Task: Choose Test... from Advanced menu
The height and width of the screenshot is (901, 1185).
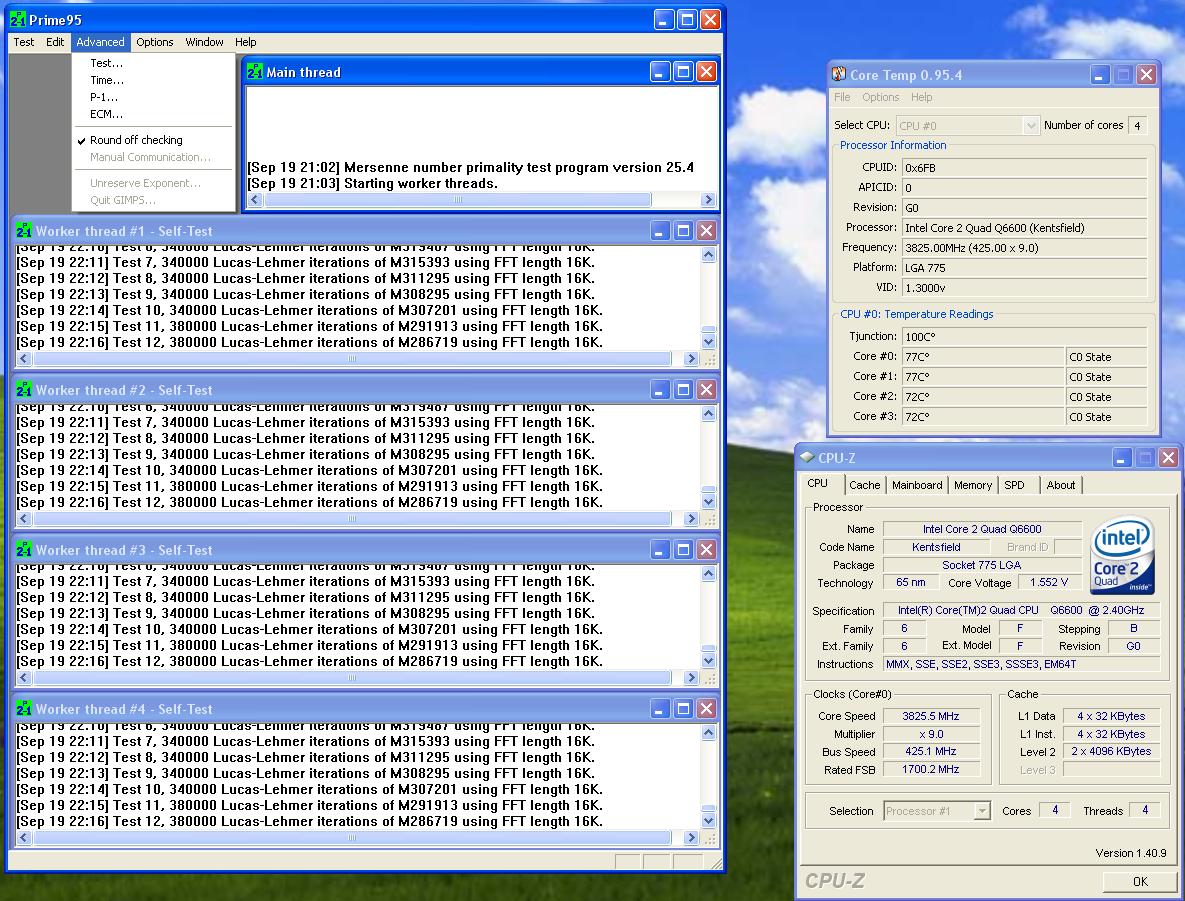Action: [x=107, y=63]
